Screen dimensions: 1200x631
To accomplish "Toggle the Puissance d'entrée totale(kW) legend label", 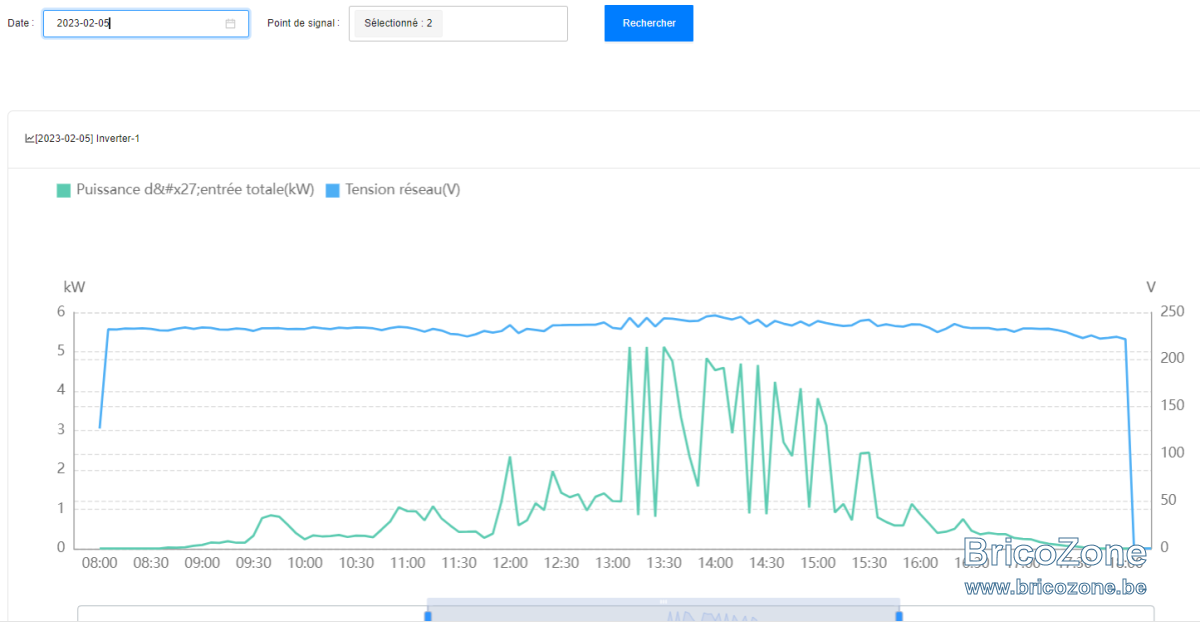I will coord(195,189).
